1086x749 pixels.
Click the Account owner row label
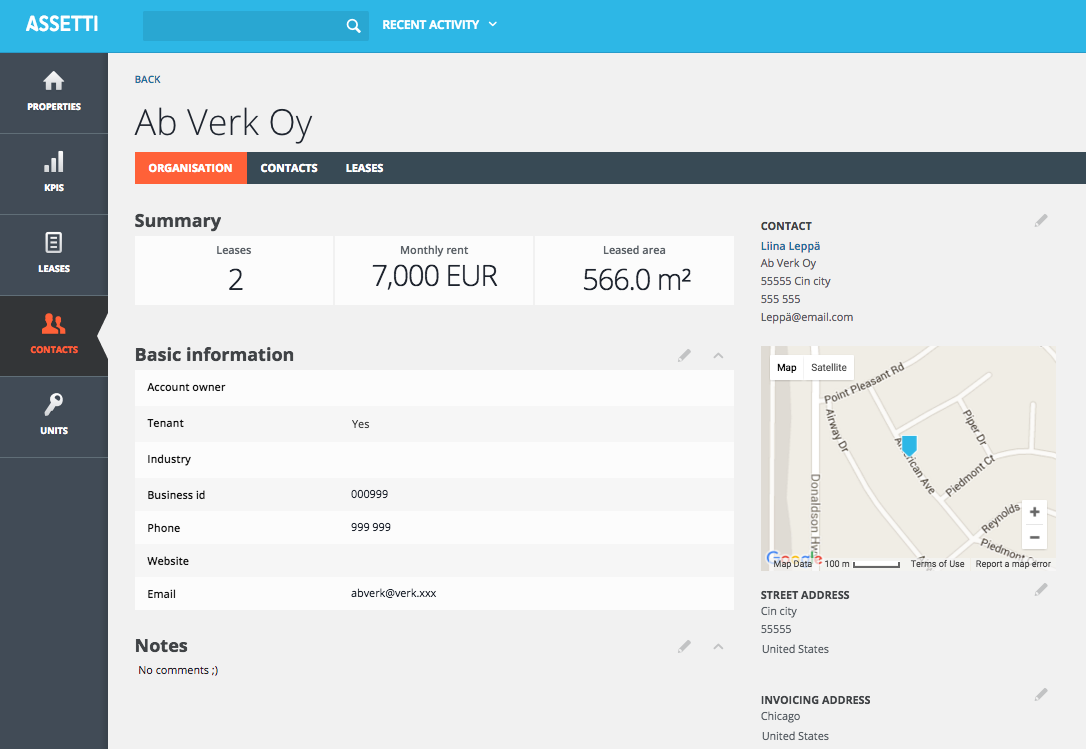pyautogui.click(x=186, y=387)
